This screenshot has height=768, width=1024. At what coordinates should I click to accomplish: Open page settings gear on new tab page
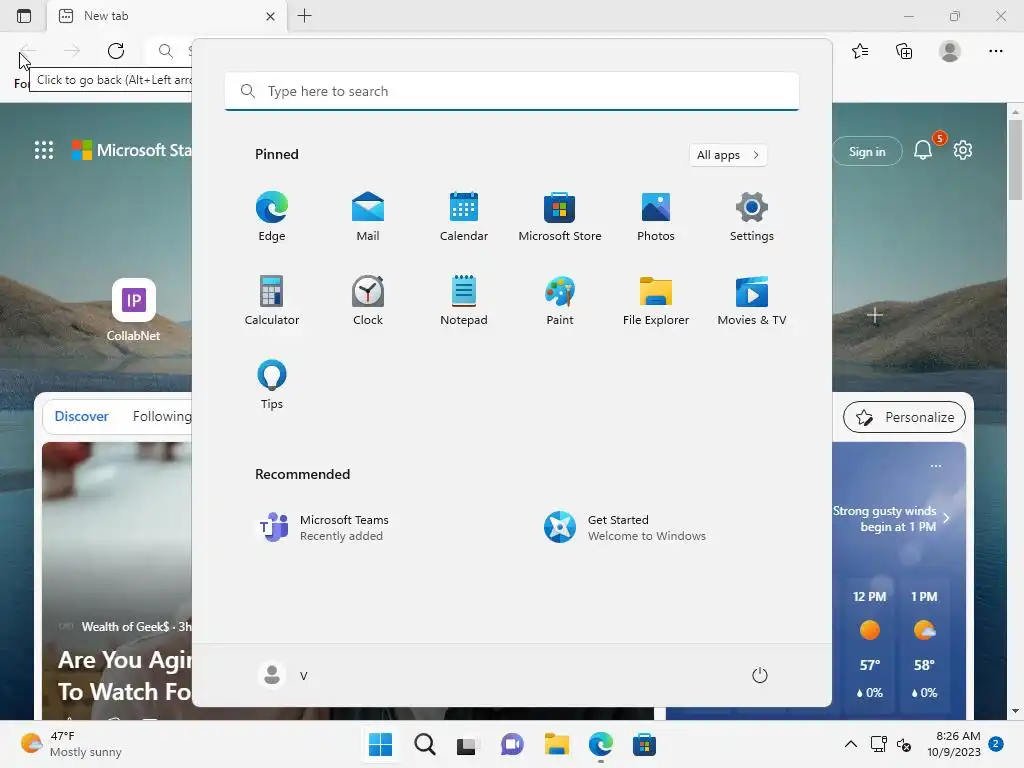[963, 150]
